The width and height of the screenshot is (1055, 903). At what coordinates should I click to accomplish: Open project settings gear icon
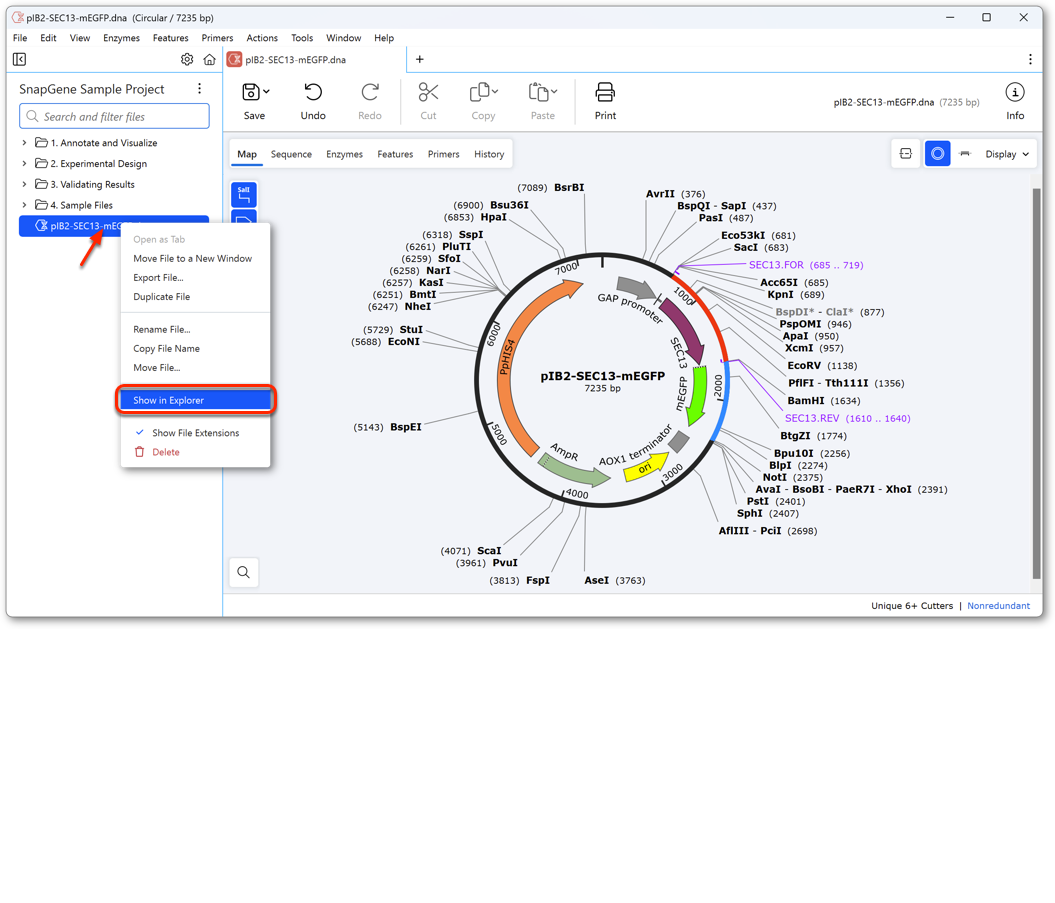coord(187,60)
